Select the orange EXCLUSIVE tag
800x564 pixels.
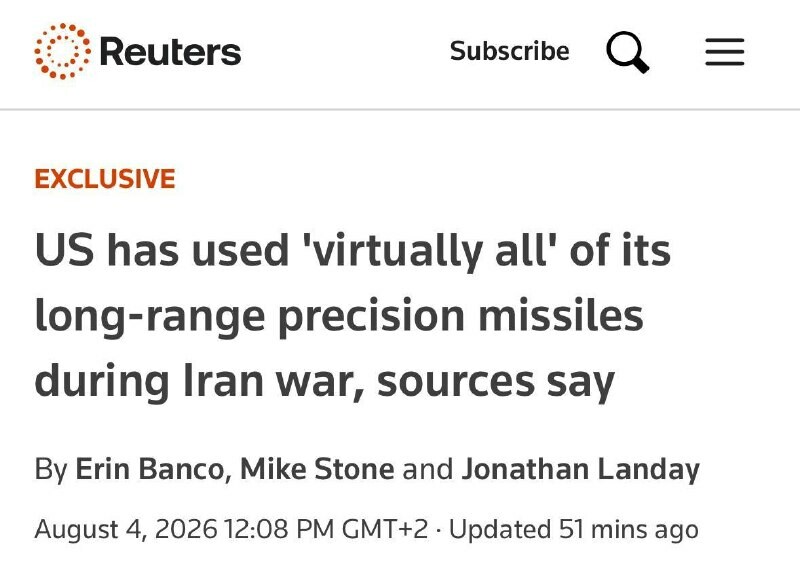click(x=105, y=179)
